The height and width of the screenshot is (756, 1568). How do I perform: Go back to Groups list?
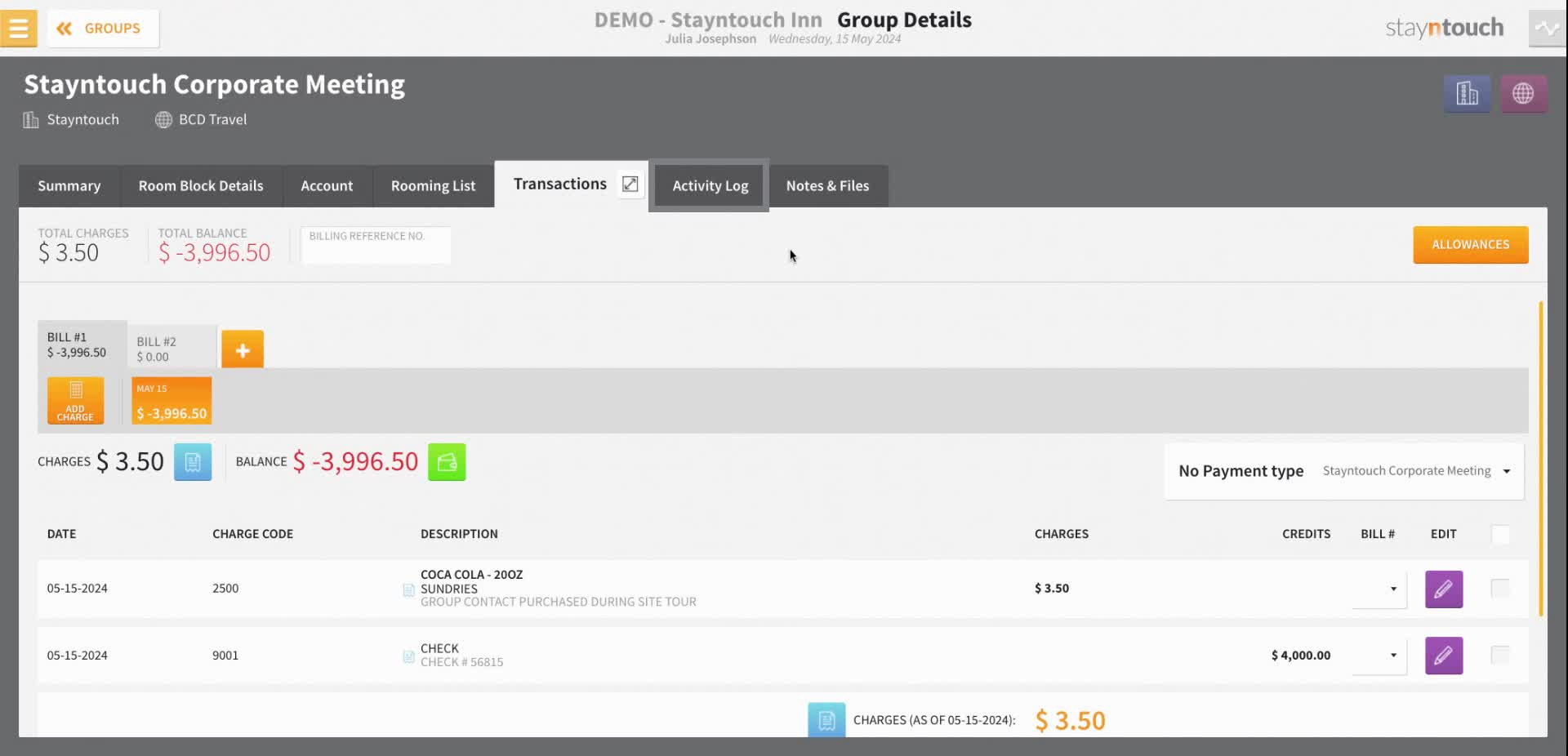coord(103,29)
